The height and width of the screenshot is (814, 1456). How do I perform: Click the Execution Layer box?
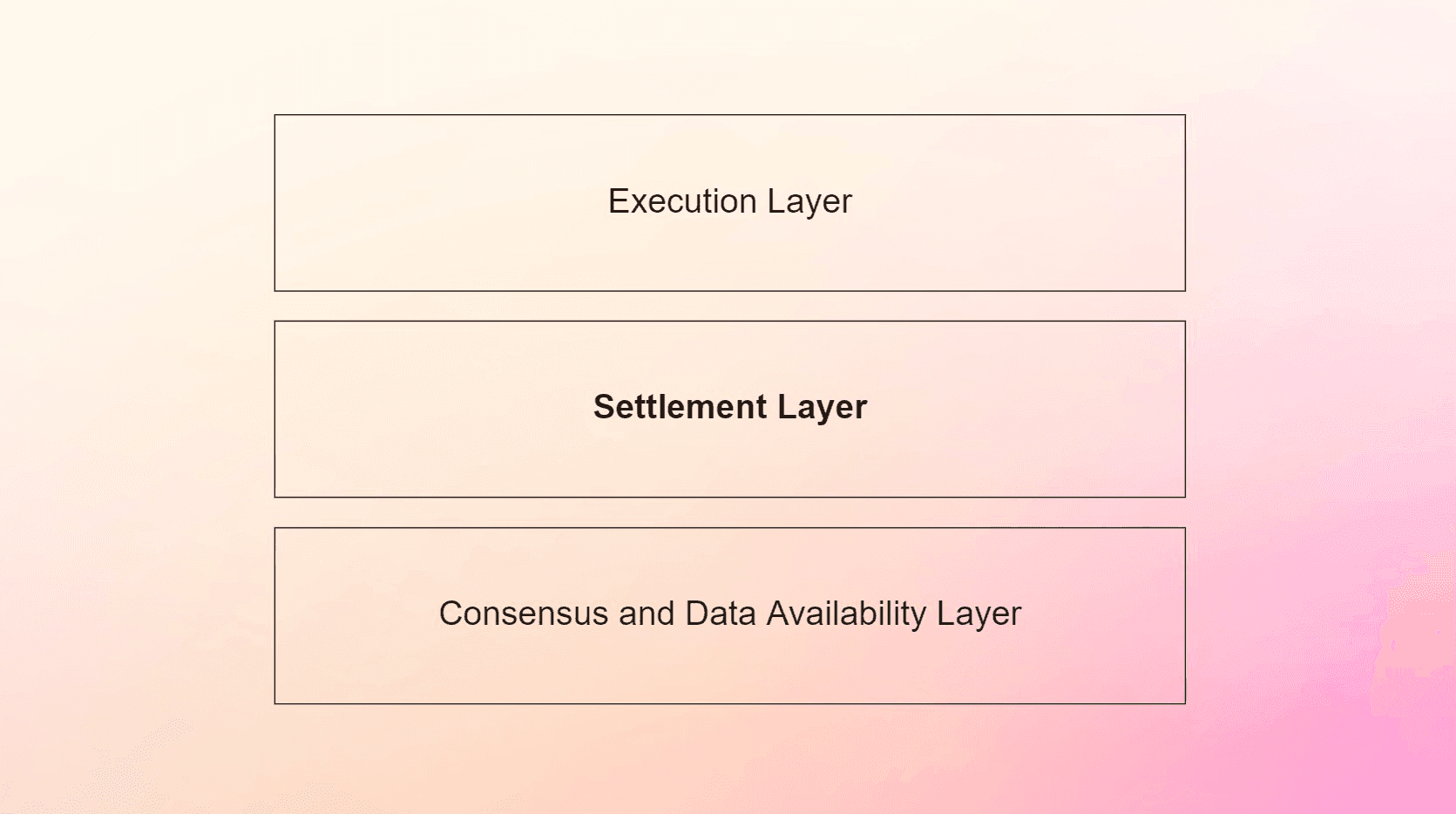[x=729, y=203]
